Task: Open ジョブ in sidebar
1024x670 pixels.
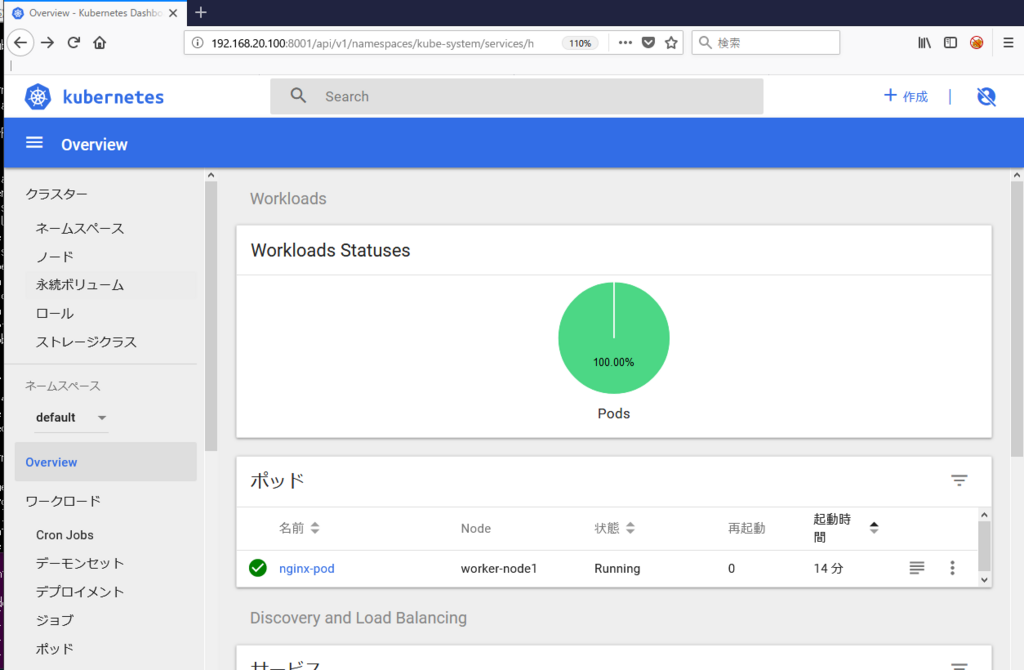Action: point(54,620)
